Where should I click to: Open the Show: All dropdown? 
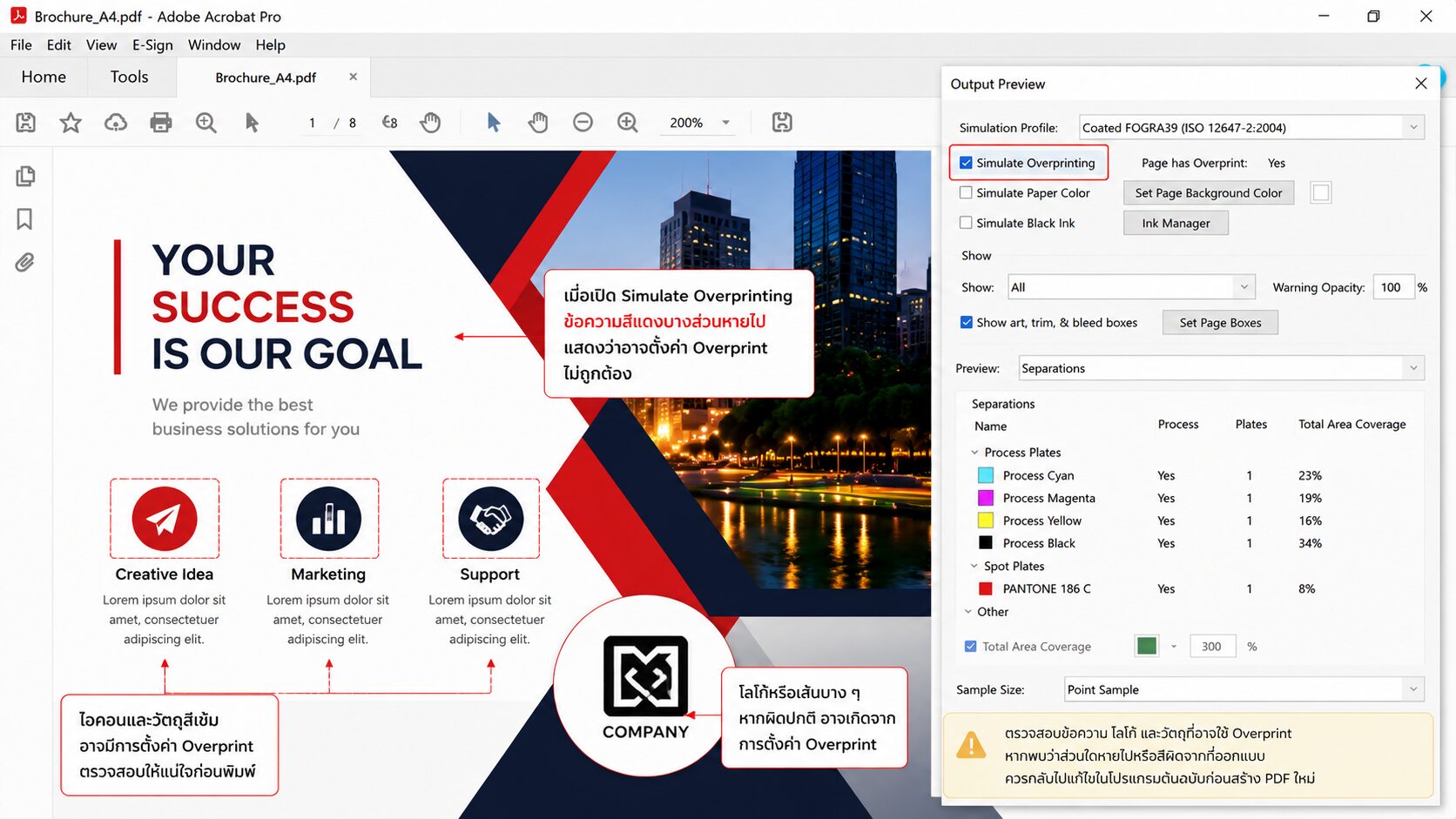click(1131, 287)
